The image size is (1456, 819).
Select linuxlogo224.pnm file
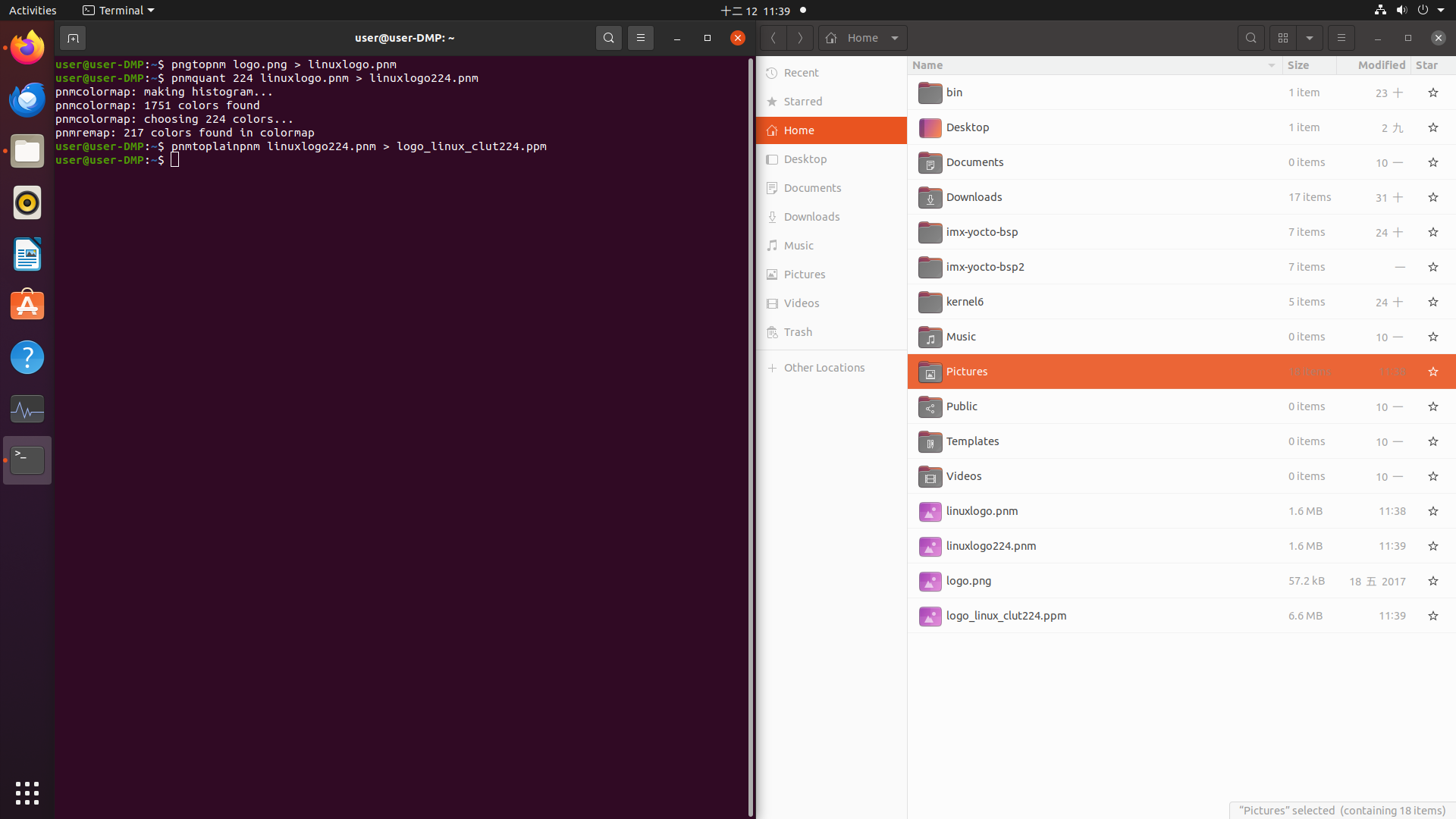[x=1181, y=546]
